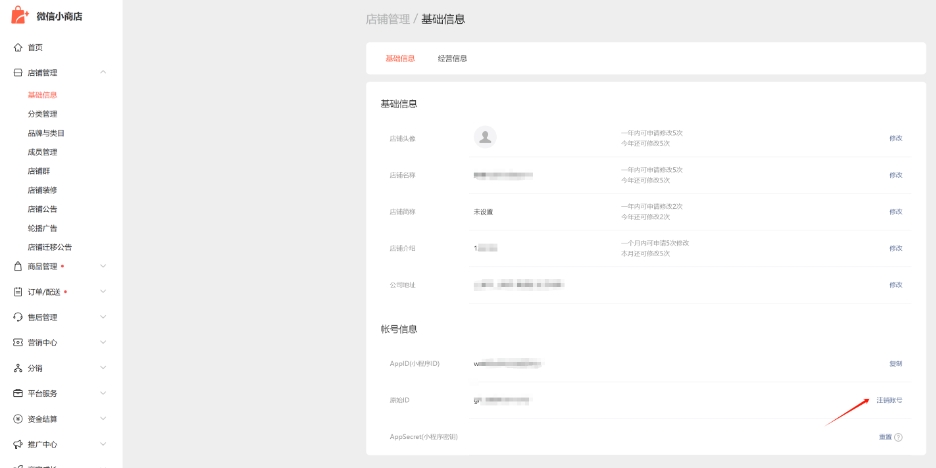The image size is (936, 468).
Task: Click the 帐号信息 section heading
Action: pyautogui.click(x=399, y=329)
